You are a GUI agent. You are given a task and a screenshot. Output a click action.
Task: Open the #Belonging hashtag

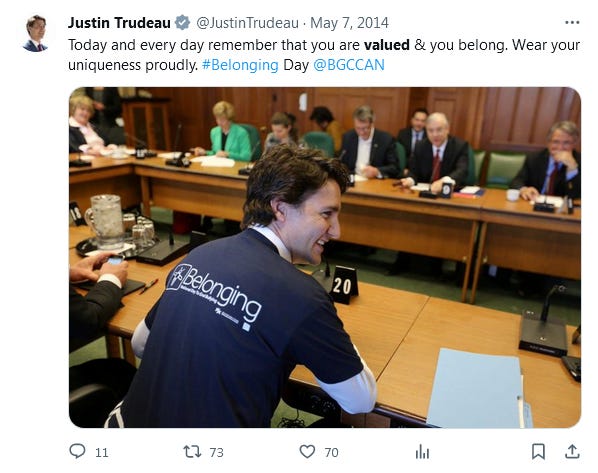pyautogui.click(x=240, y=65)
